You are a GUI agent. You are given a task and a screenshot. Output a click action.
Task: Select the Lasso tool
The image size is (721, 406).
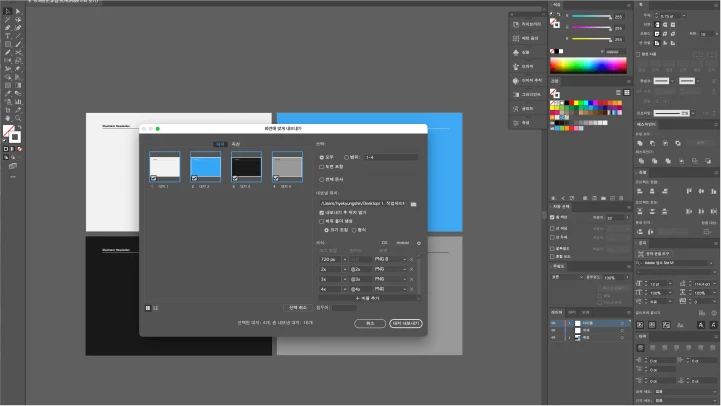[18, 20]
